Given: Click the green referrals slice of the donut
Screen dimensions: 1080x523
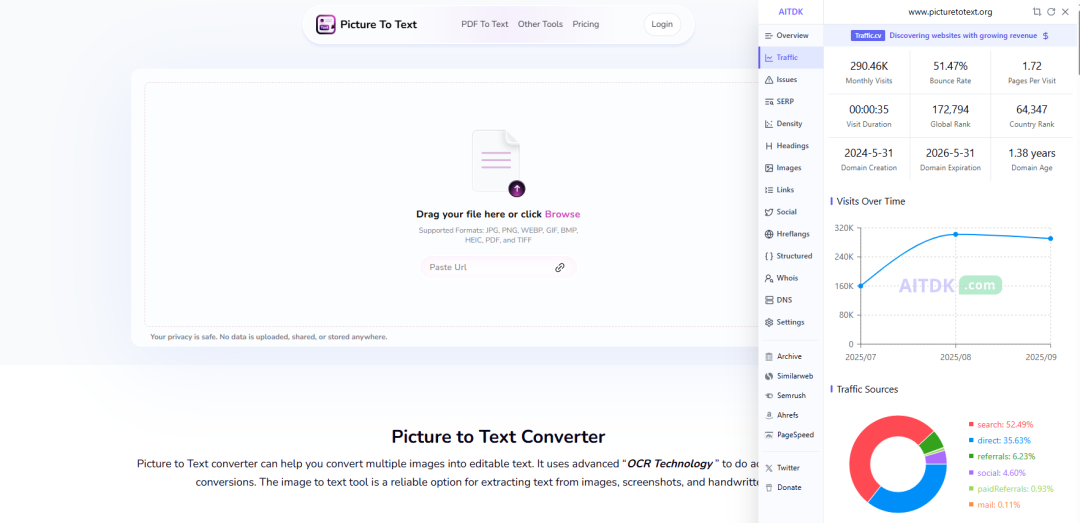Looking at the screenshot, I should (x=931, y=441).
